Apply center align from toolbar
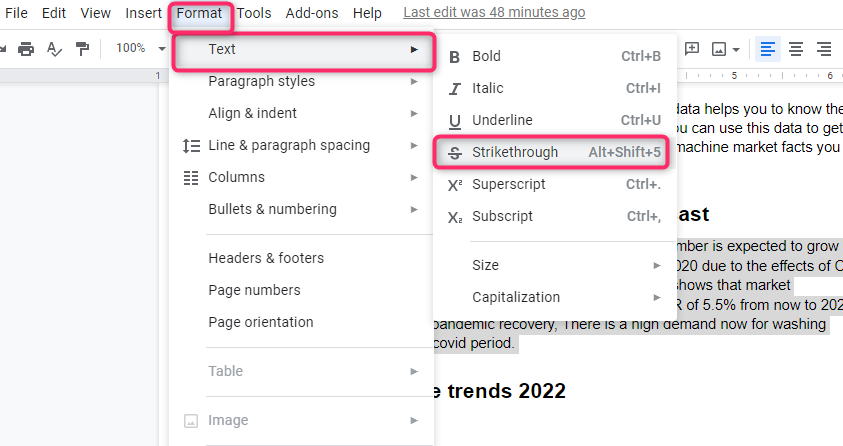This screenshot has width=843, height=446. [796, 49]
